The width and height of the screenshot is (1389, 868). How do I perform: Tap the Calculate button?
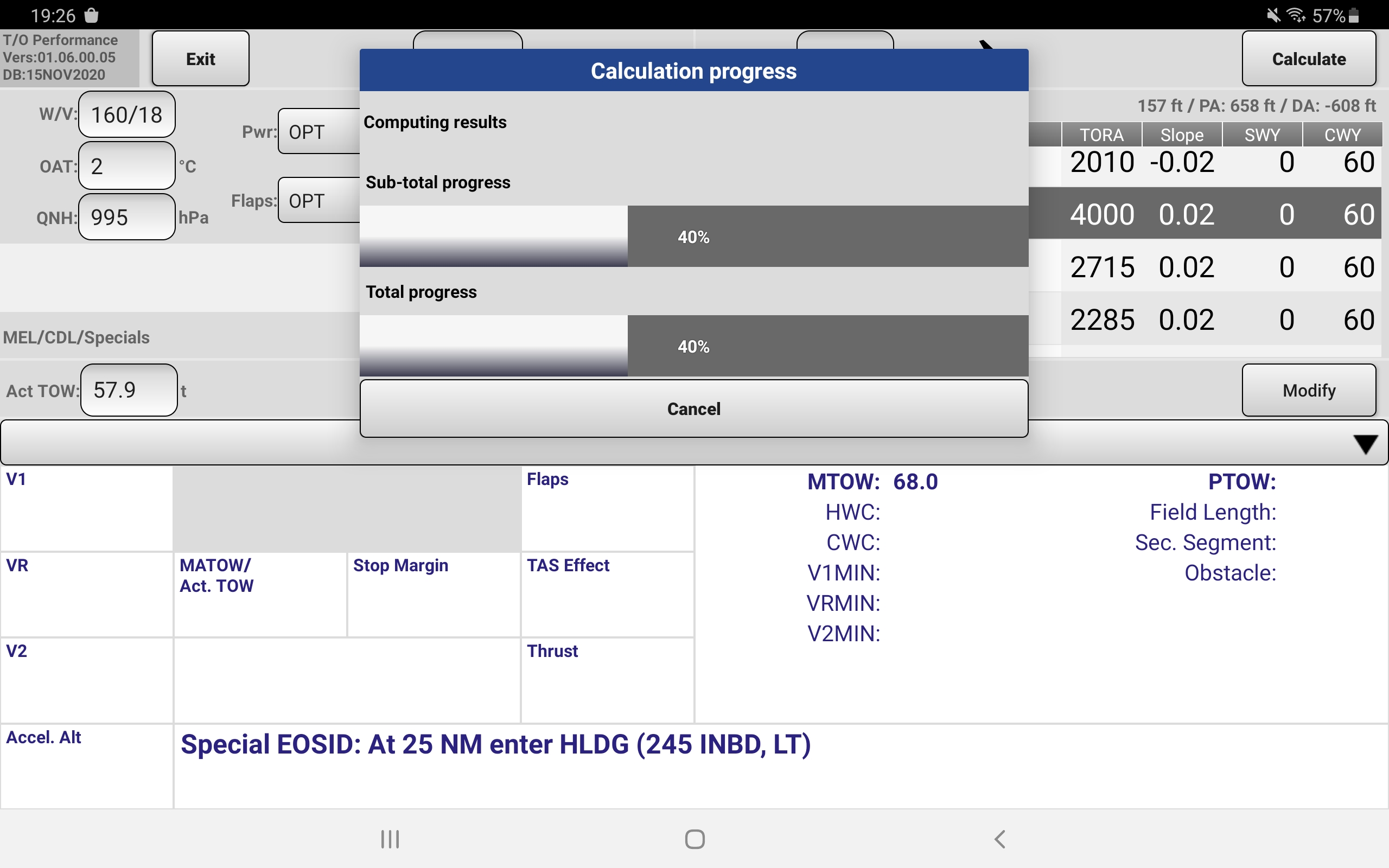[x=1309, y=59]
